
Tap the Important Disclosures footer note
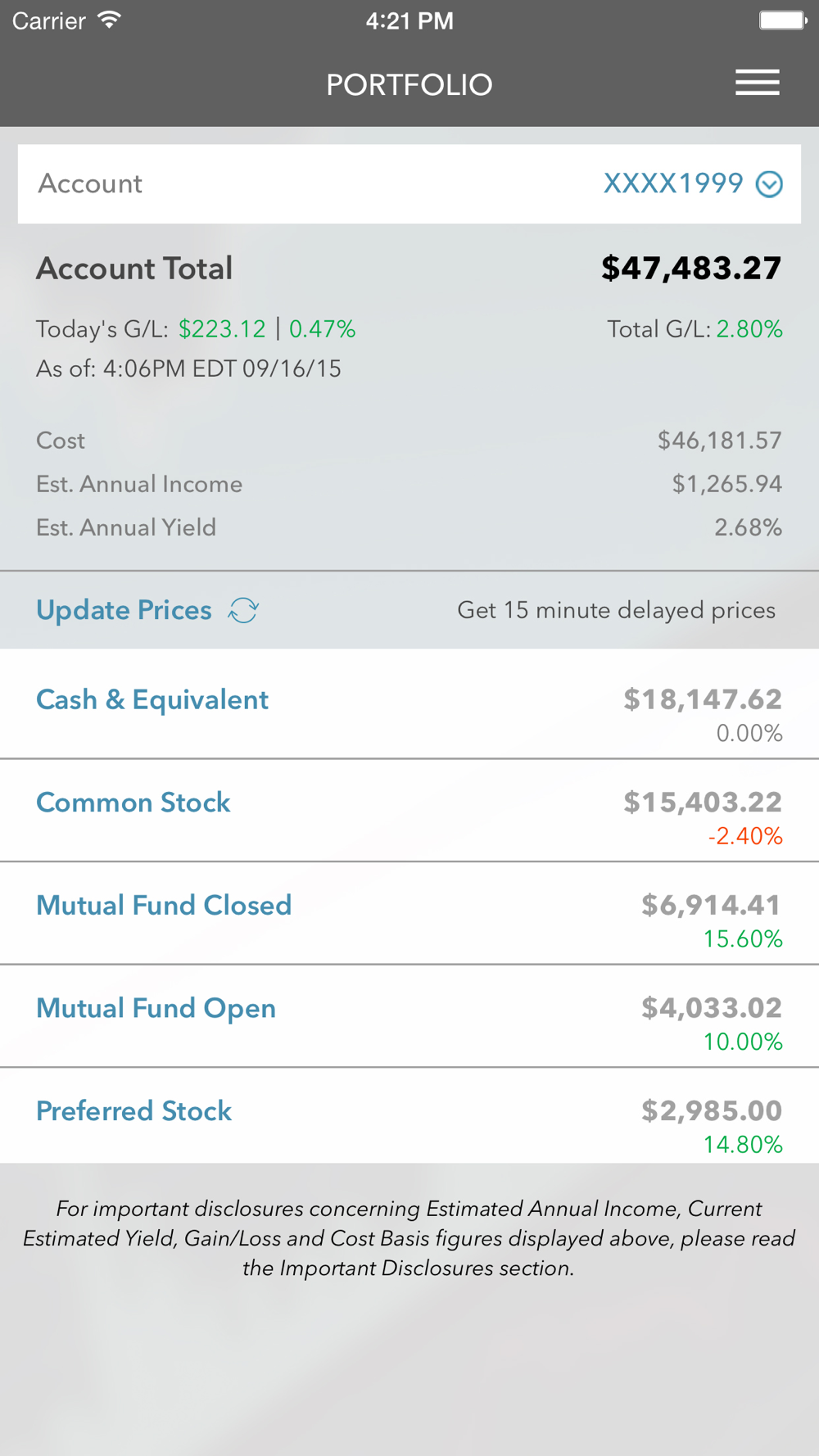(409, 1238)
